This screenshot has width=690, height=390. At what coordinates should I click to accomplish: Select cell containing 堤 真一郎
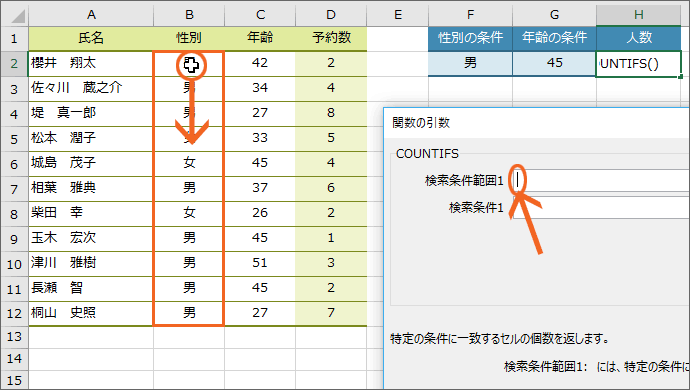pos(91,113)
